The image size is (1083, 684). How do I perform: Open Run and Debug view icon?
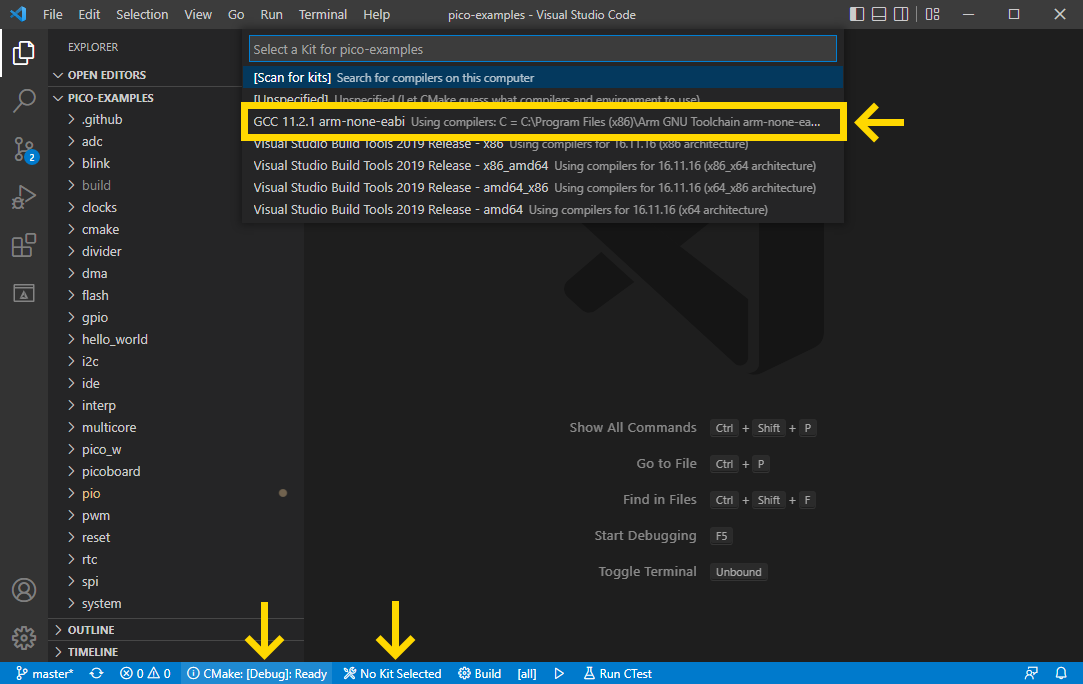click(x=23, y=197)
